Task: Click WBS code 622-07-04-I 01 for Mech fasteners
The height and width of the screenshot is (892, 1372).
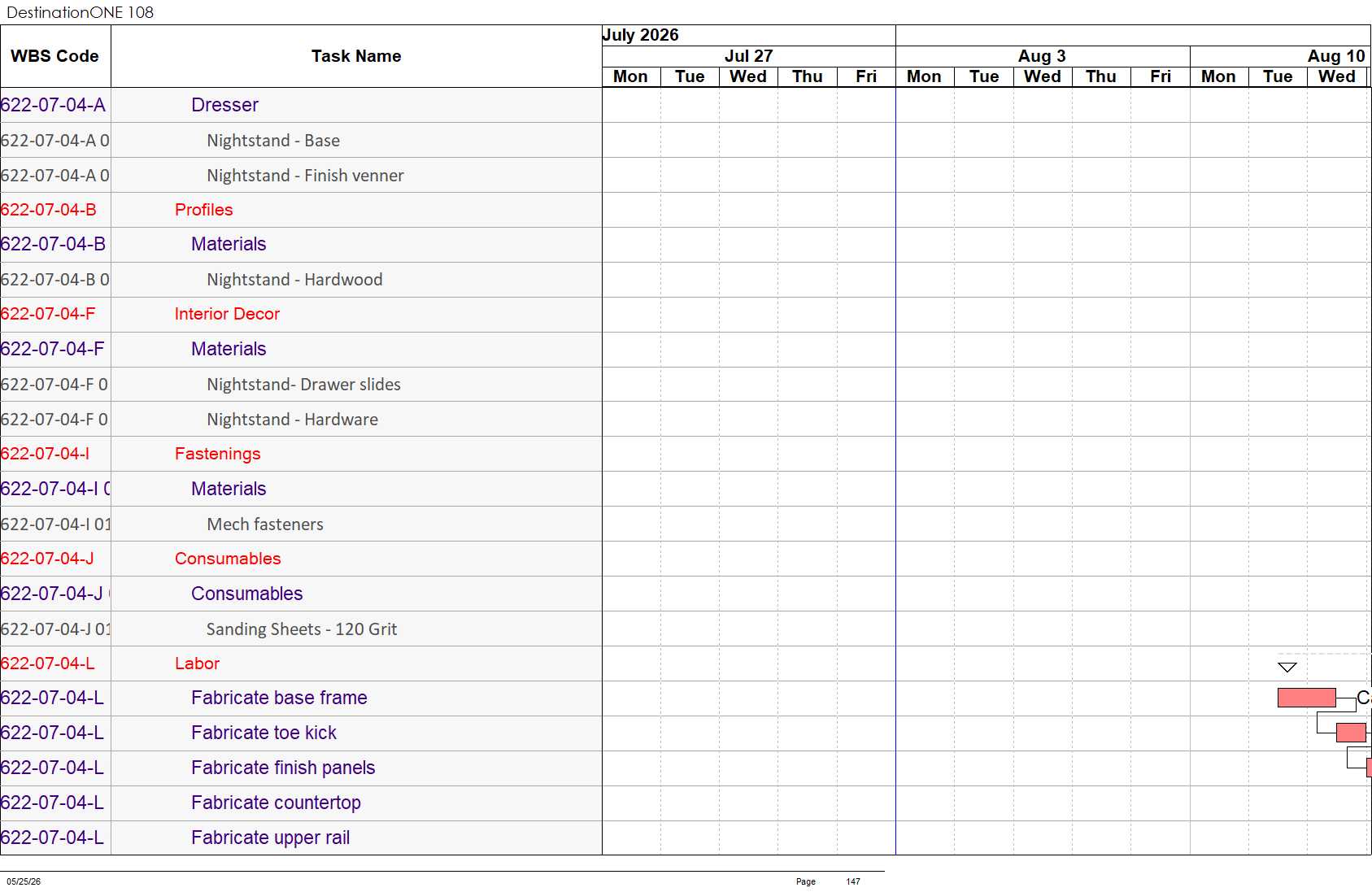Action: pos(55,524)
